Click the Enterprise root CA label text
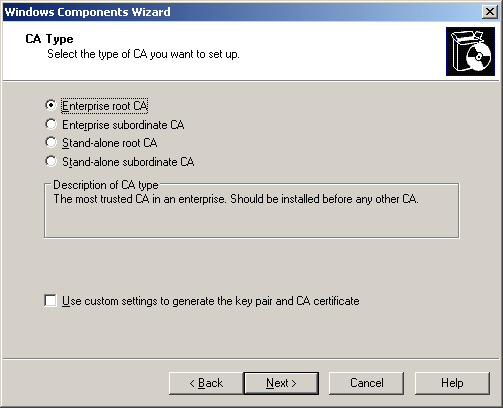 pyautogui.click(x=105, y=106)
